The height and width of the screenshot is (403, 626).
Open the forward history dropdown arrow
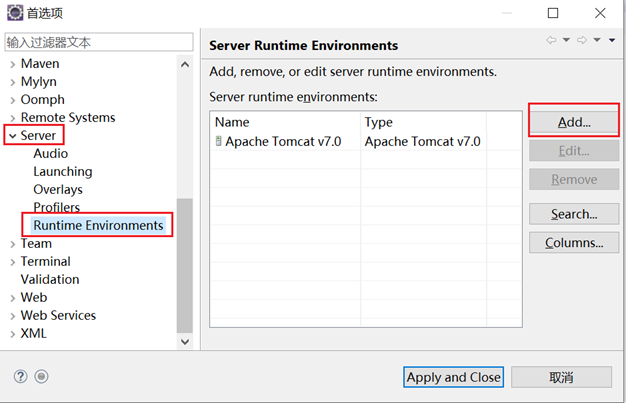point(597,40)
